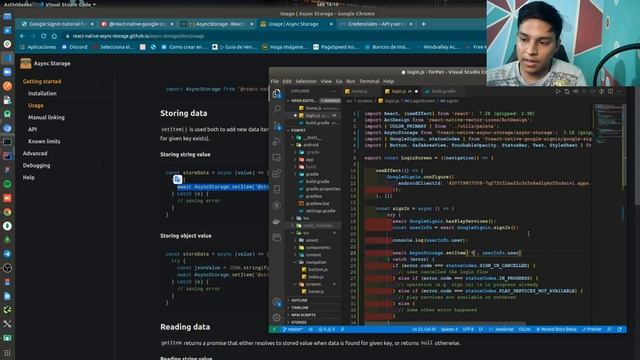Open Manual linking in docs sidebar
The height and width of the screenshot is (360, 640).
pos(46,118)
